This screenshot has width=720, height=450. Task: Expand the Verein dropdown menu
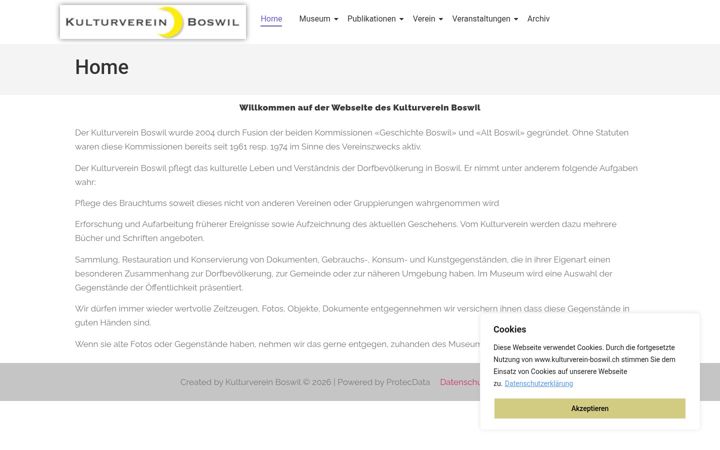pos(428,19)
